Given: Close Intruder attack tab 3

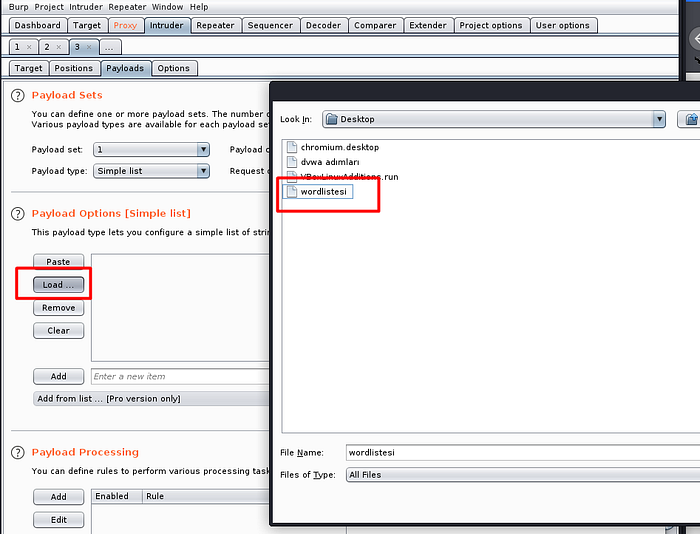Looking at the screenshot, I should (x=89, y=47).
